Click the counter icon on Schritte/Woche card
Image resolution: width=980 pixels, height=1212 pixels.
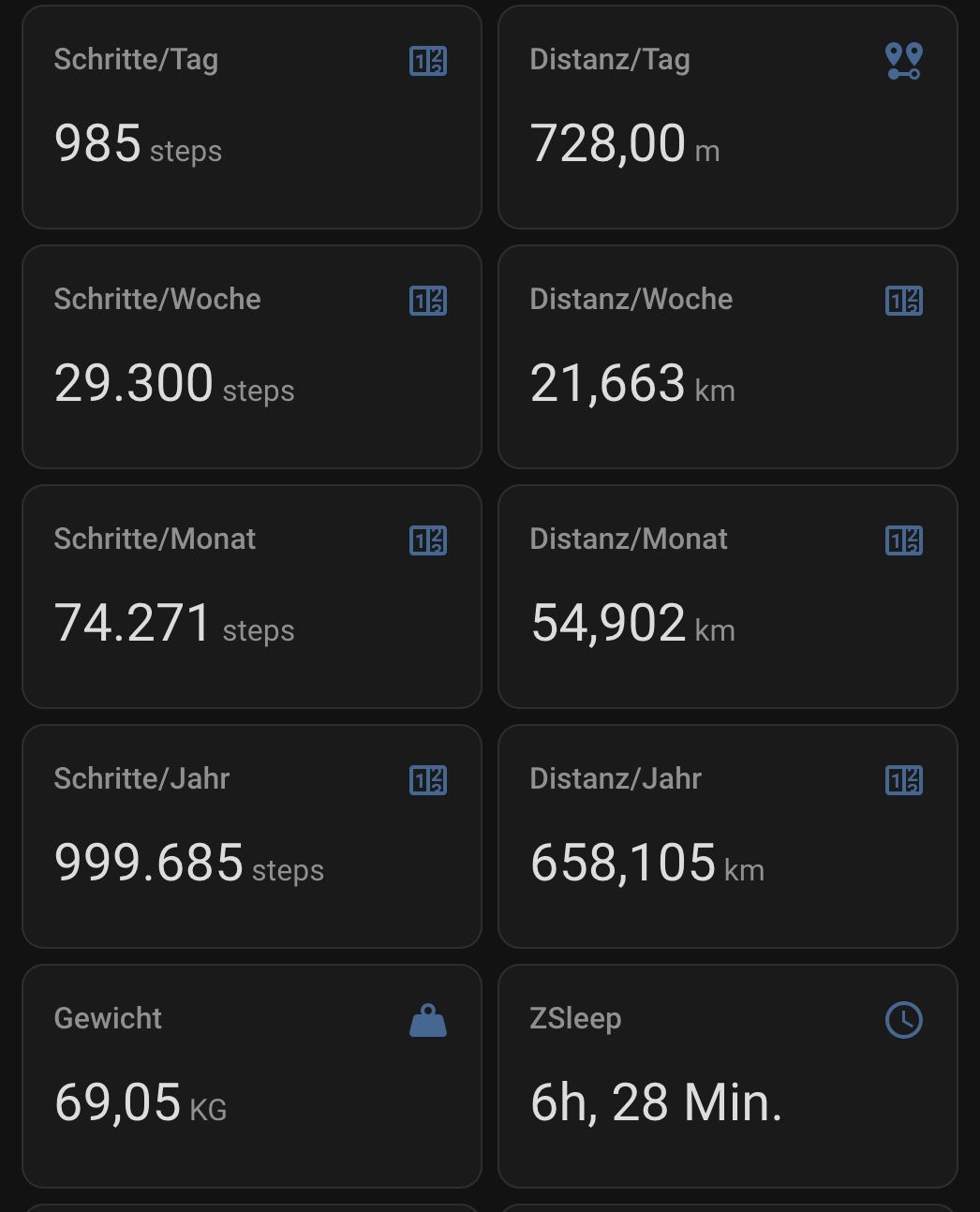(x=428, y=301)
